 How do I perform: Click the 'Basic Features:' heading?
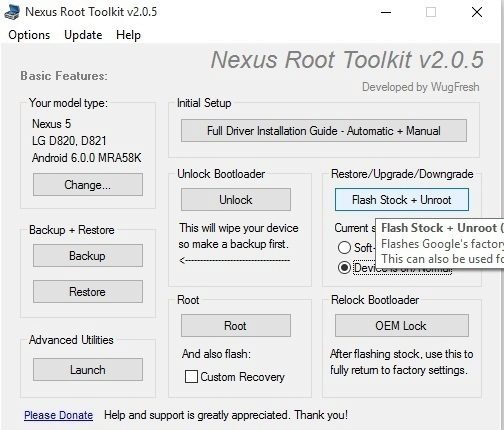point(64,76)
